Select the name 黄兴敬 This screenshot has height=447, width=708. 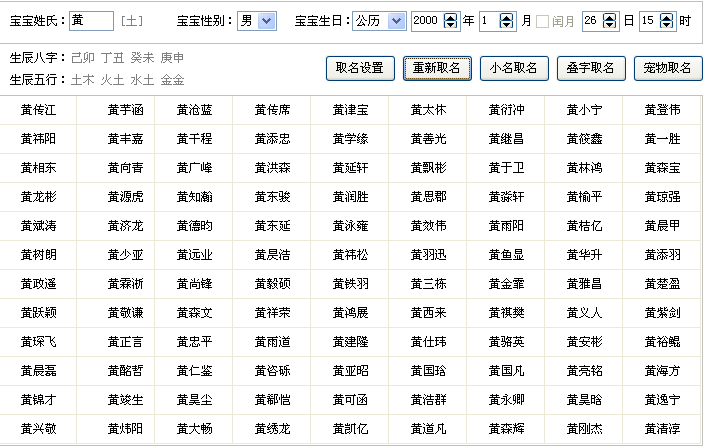pos(38,428)
